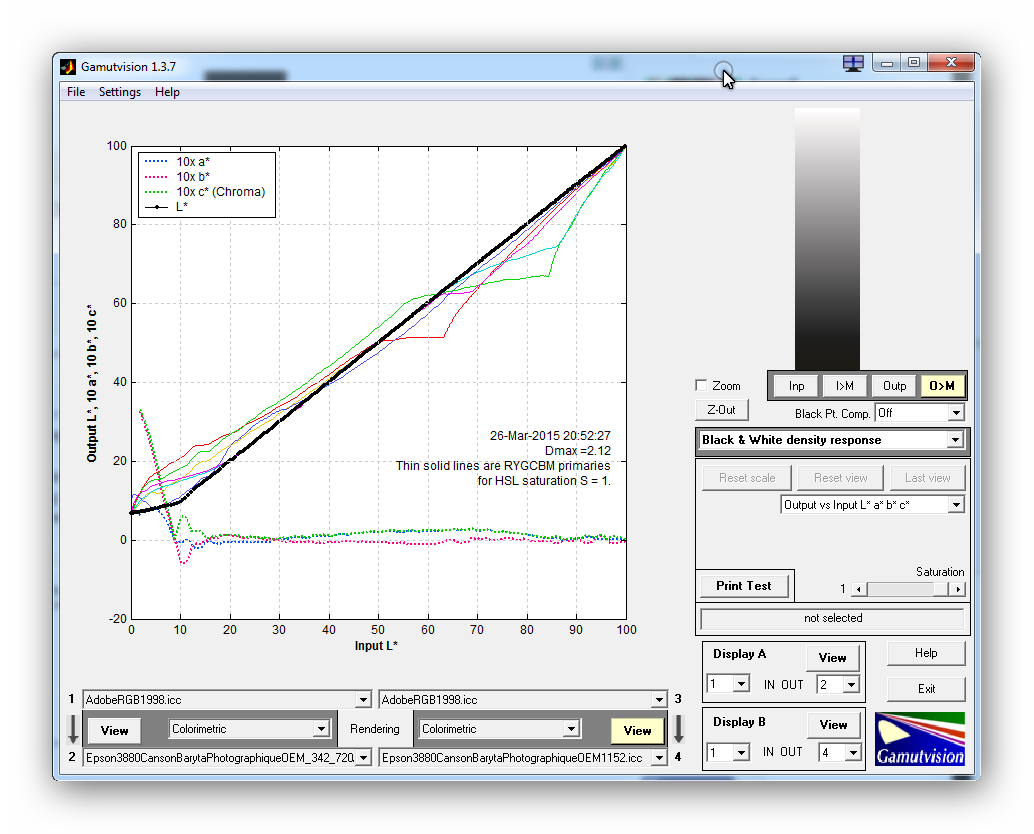Click the right down arrow beside profile 3
The image size is (1034, 834).
click(678, 729)
